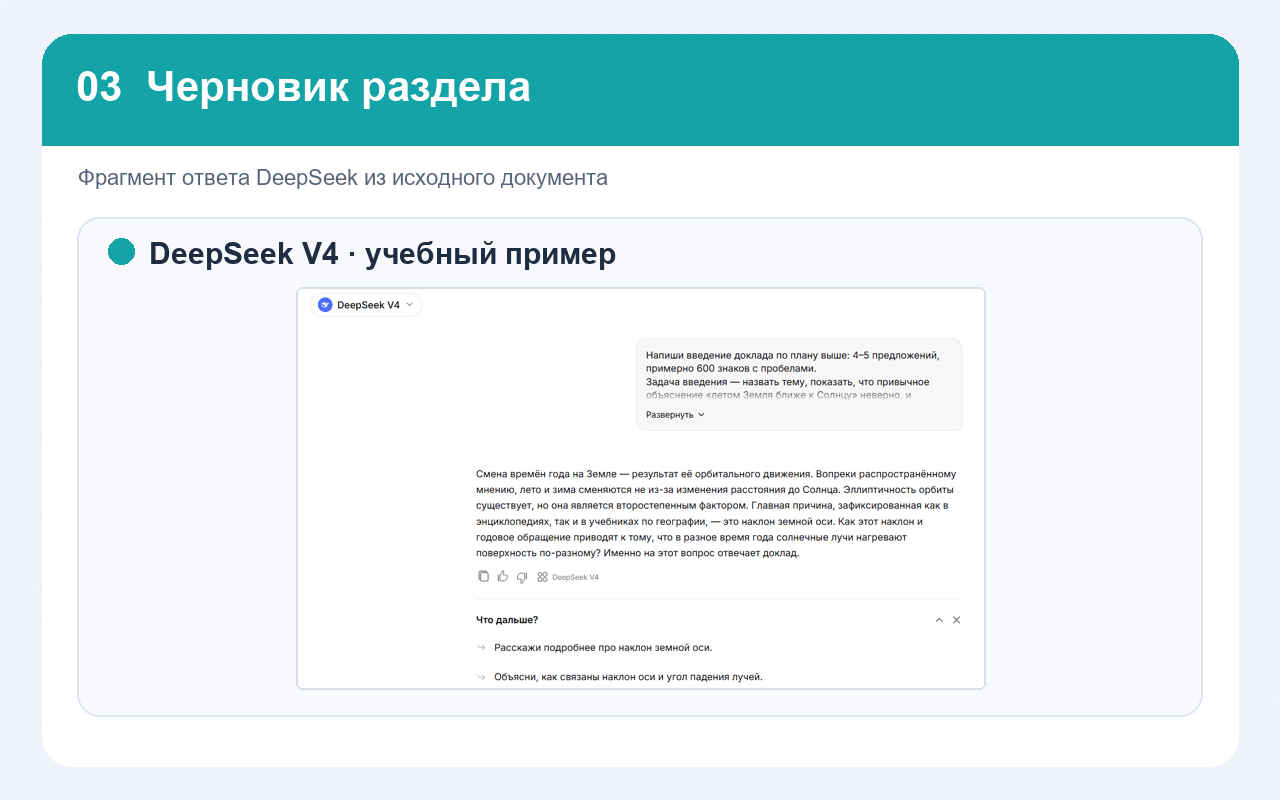Click the user message bubble 'Напиши введение доклада'
This screenshot has height=800, width=1280.
point(799,384)
